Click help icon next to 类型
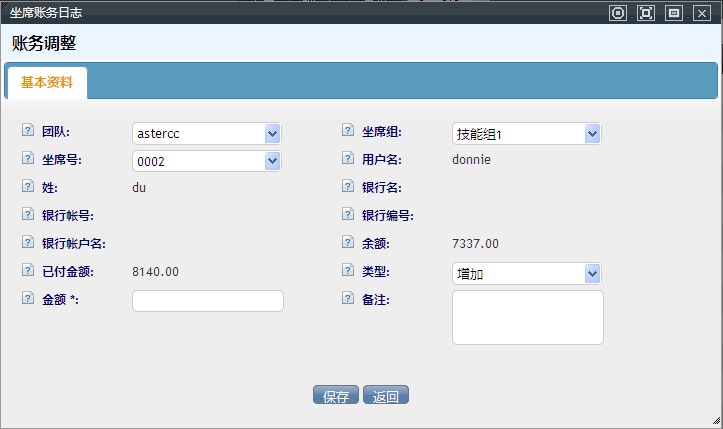 [347, 271]
